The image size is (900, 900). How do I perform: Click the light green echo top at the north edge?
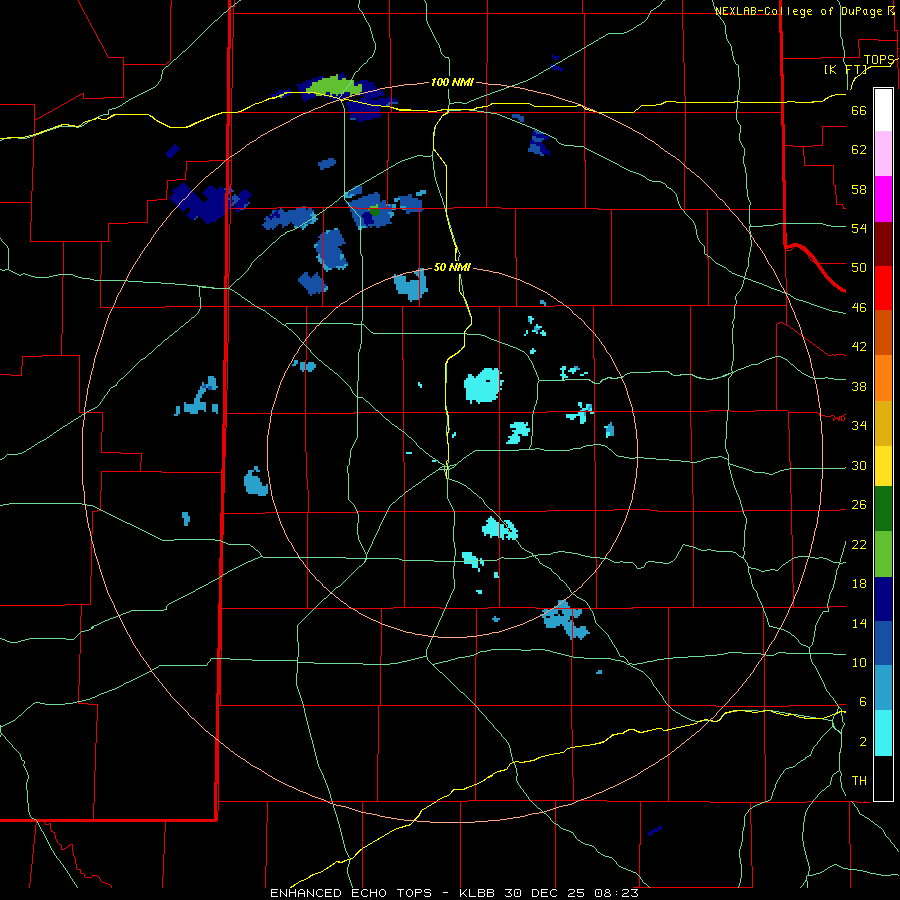click(x=334, y=87)
